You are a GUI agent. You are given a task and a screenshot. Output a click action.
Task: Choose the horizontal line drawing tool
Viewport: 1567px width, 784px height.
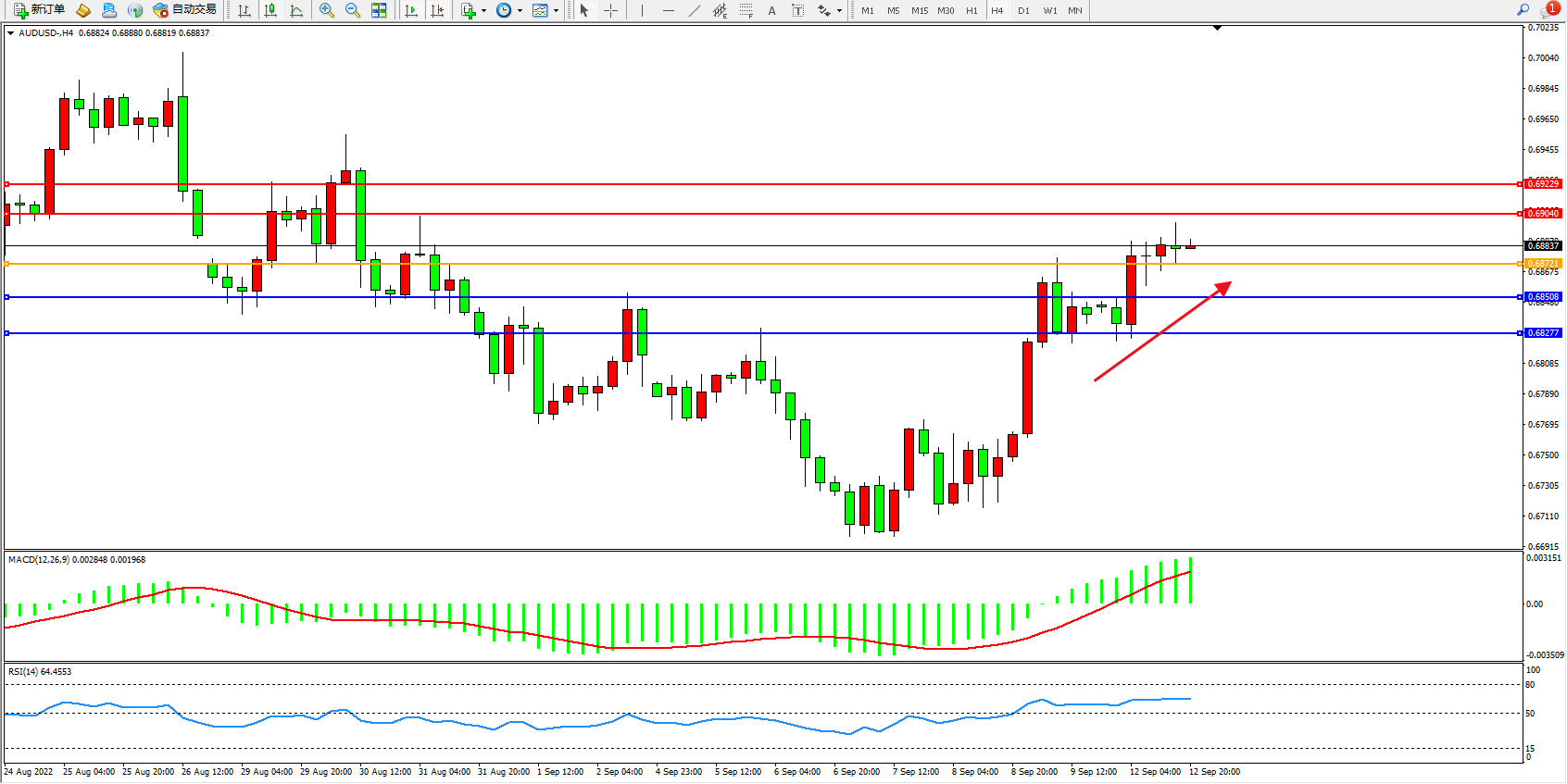pyautogui.click(x=669, y=10)
